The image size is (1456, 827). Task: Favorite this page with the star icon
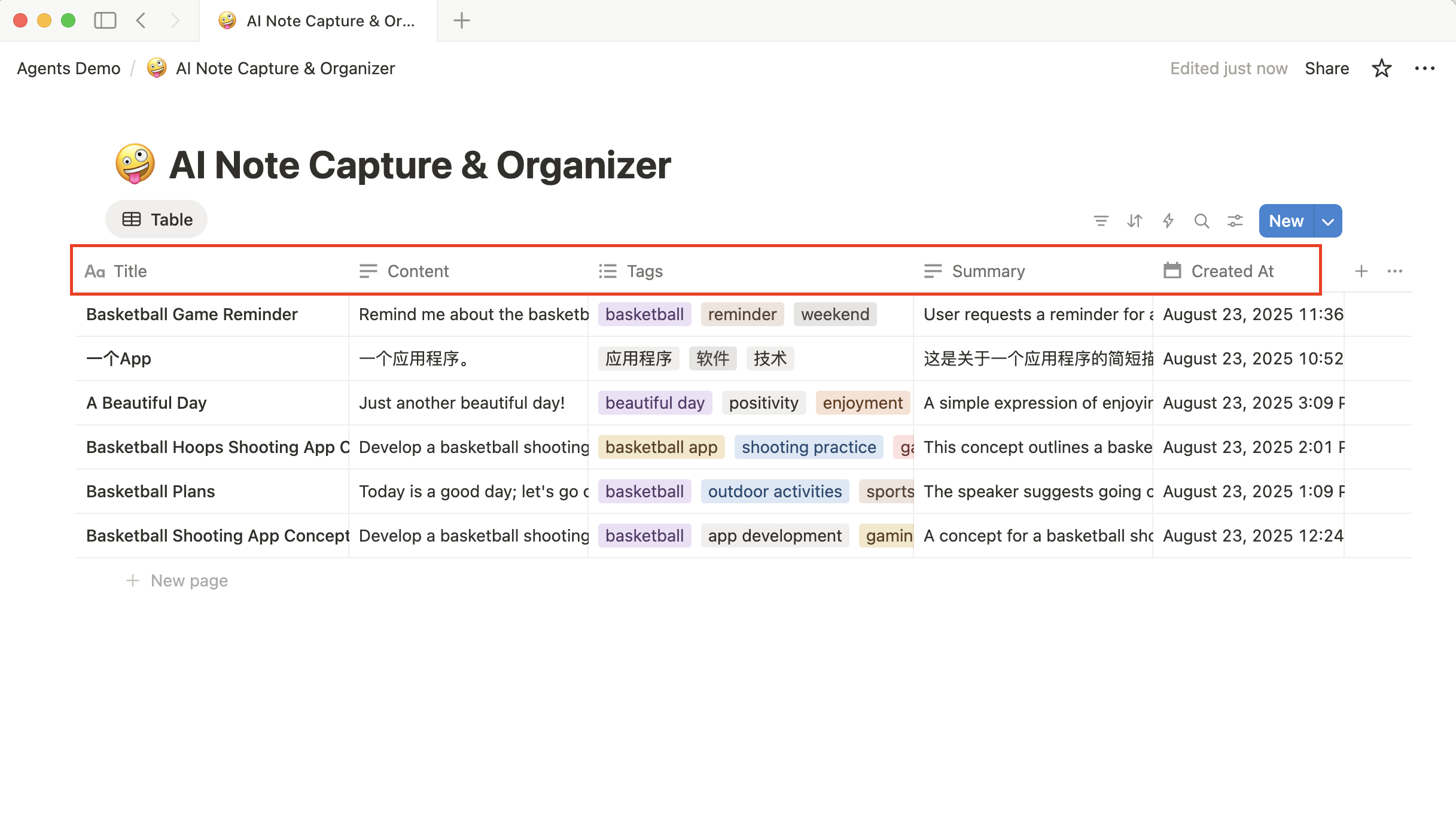click(1381, 68)
